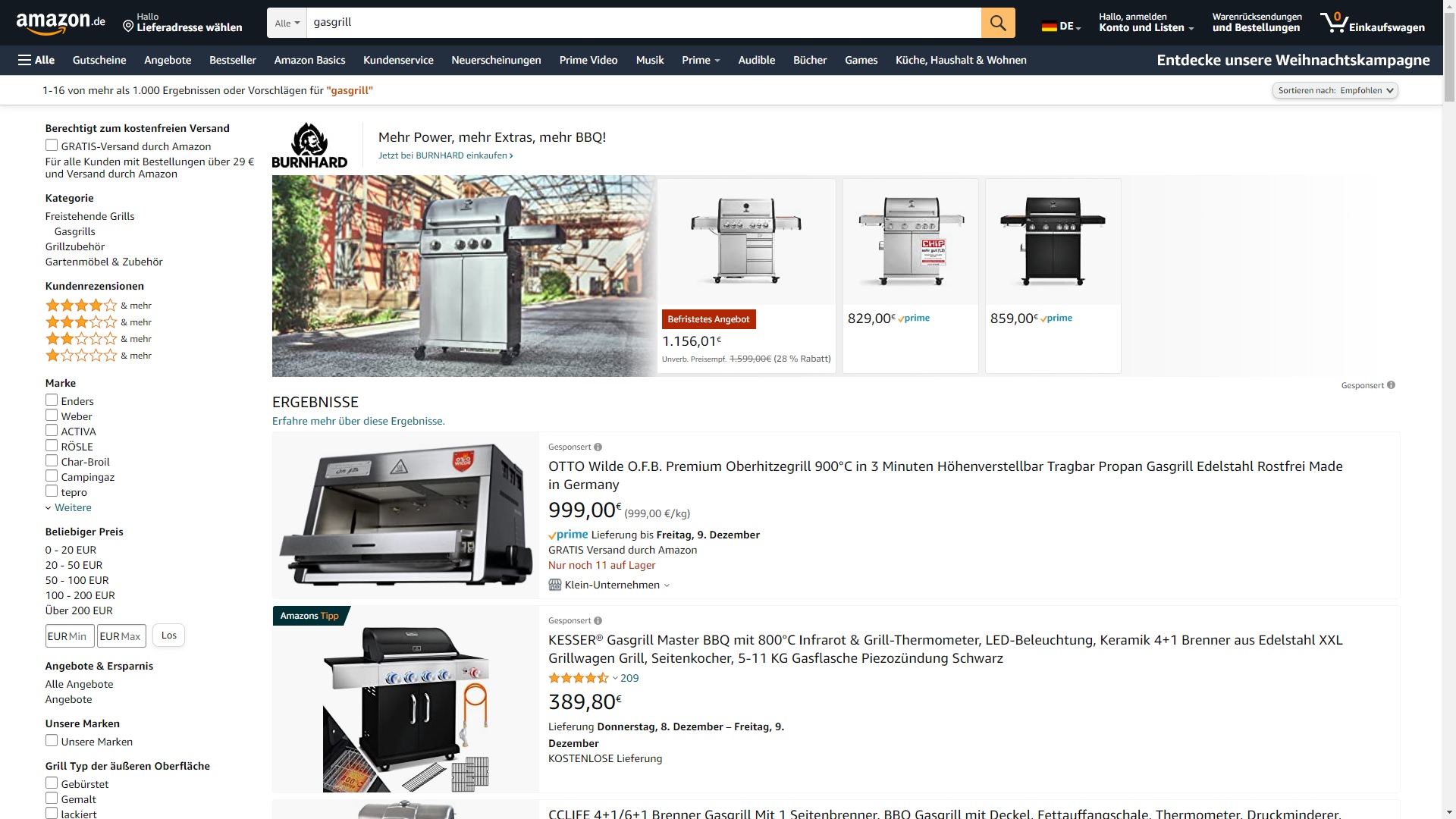Click the Klein-Unternehmen shop icon
The image size is (1456, 819).
pyautogui.click(x=555, y=585)
